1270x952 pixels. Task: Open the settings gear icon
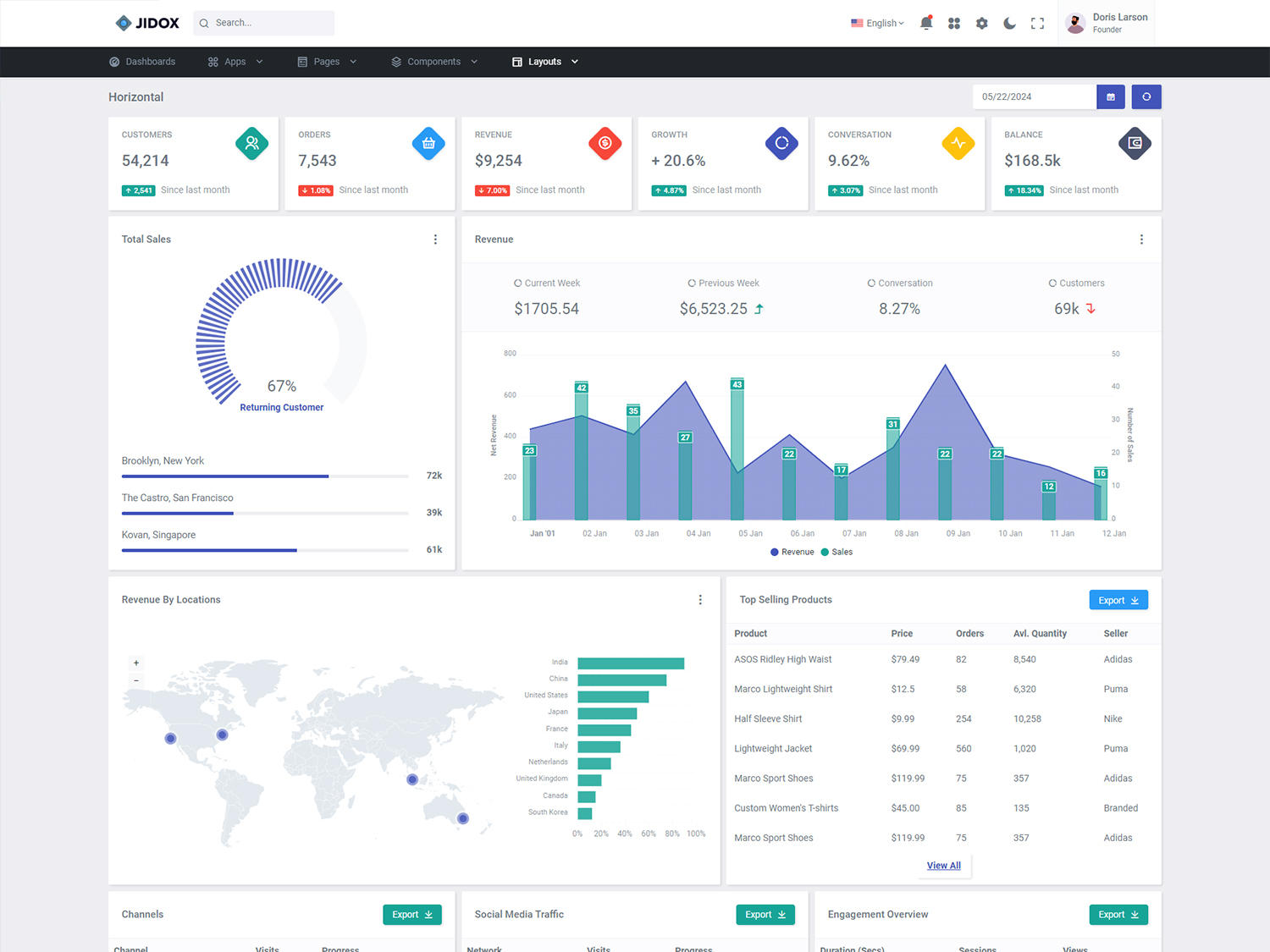point(981,23)
